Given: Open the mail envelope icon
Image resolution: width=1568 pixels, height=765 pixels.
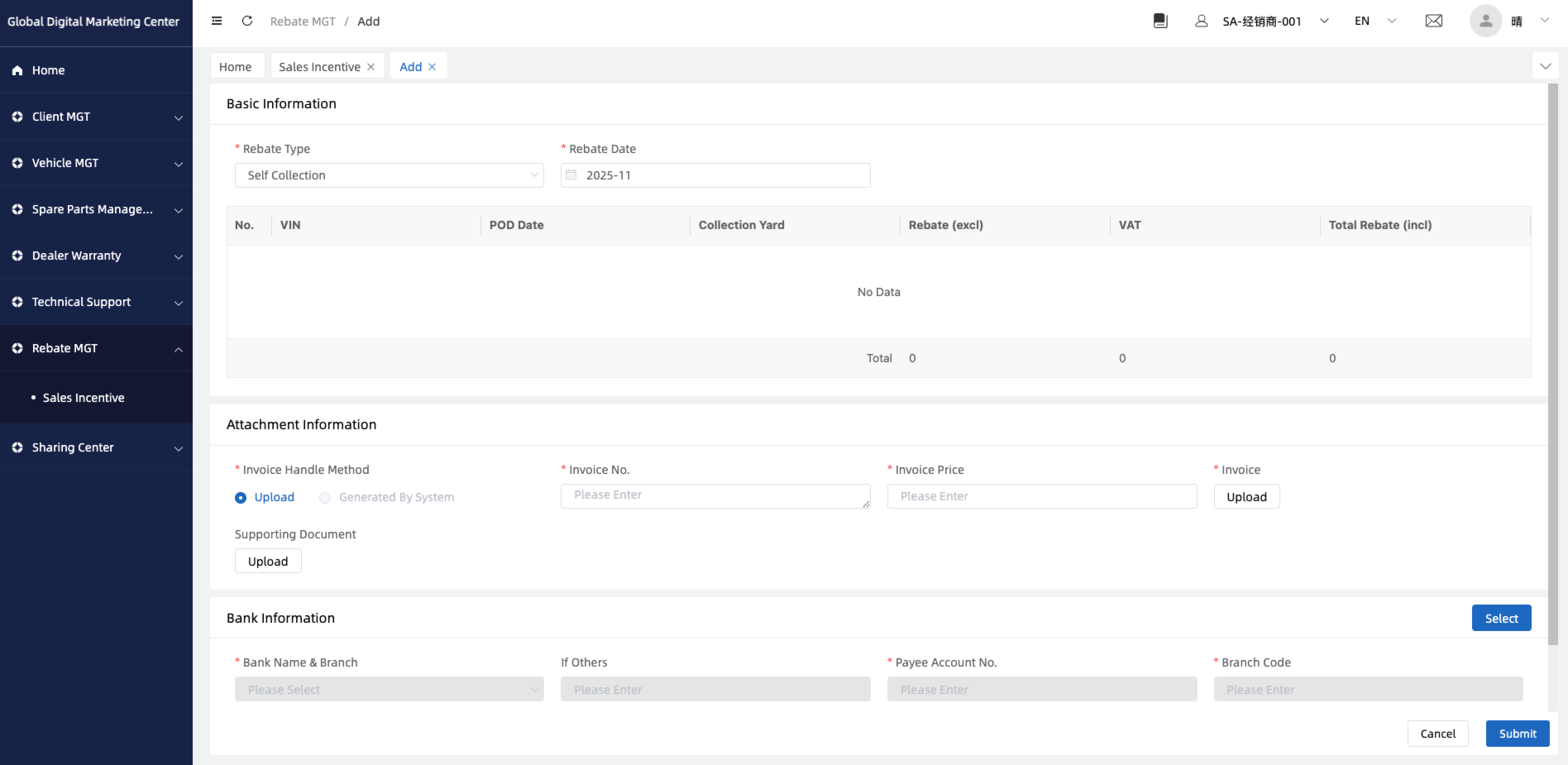Looking at the screenshot, I should click(x=1434, y=22).
